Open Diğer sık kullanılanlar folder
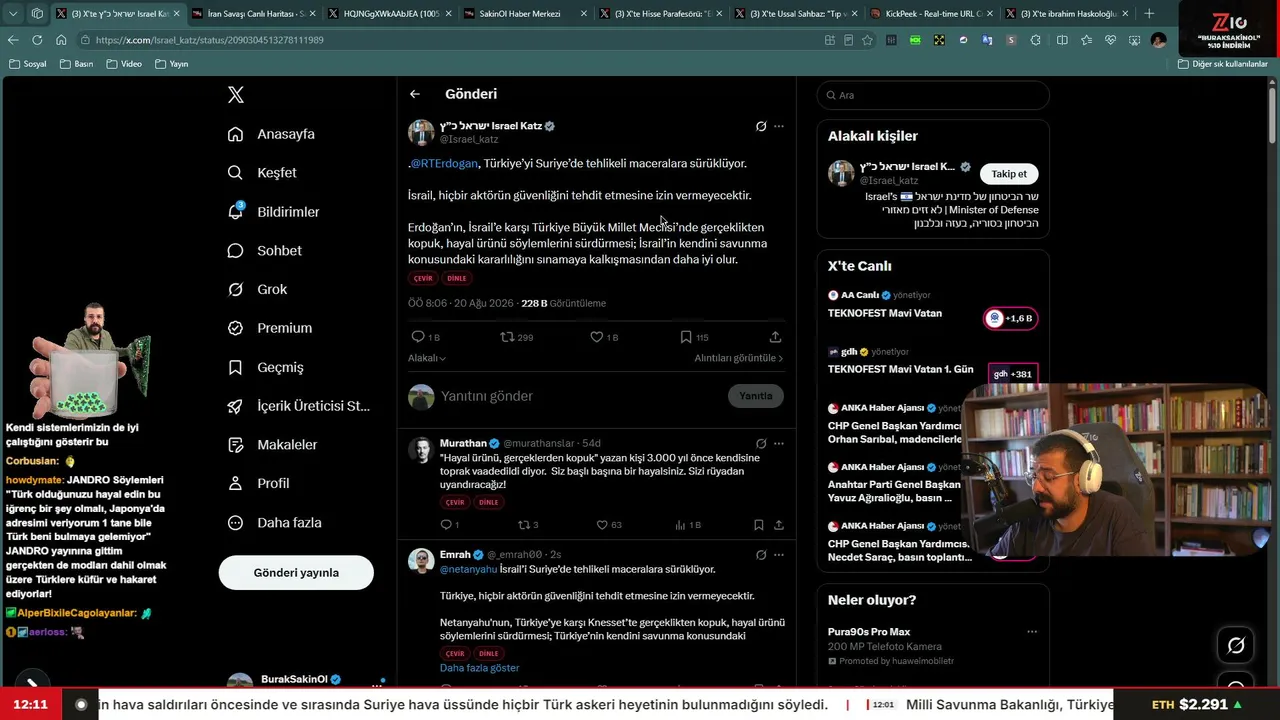Viewport: 1280px width, 720px height. (1223, 64)
